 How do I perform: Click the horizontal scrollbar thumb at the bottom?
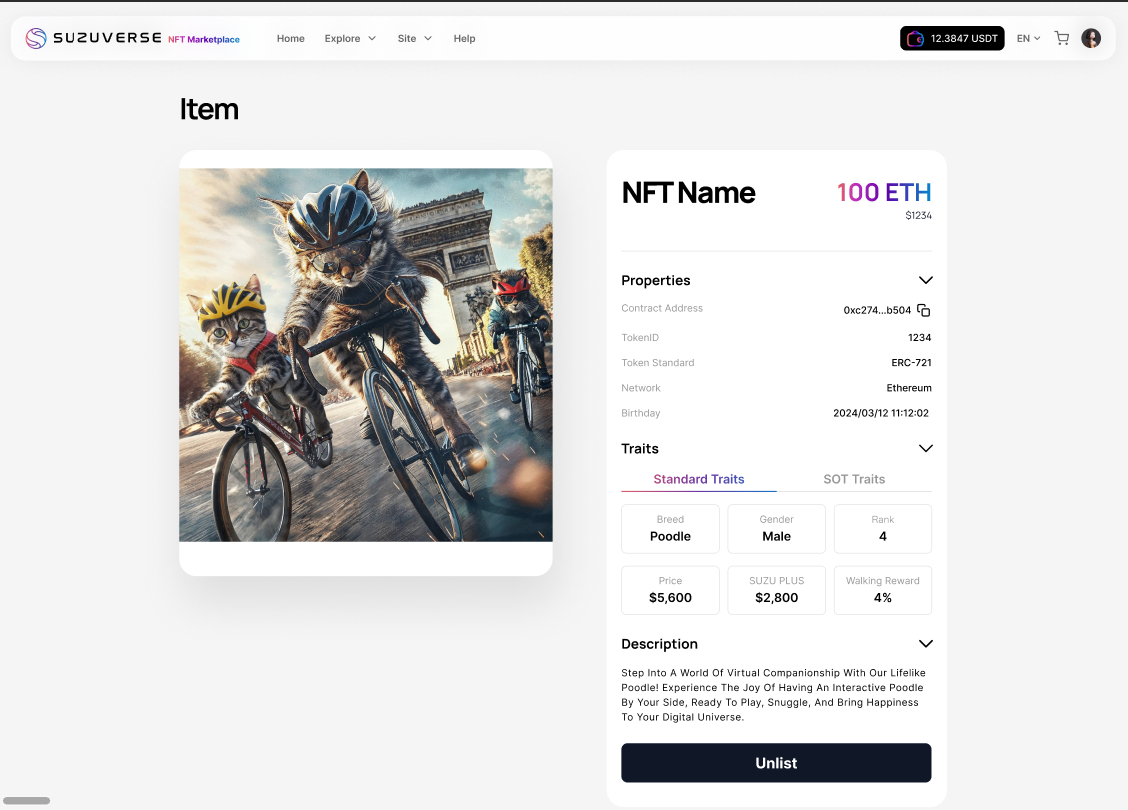pyautogui.click(x=27, y=801)
